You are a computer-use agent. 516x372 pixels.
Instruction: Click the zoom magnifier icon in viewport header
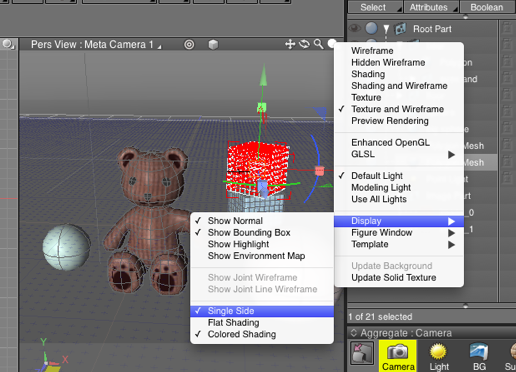(319, 44)
